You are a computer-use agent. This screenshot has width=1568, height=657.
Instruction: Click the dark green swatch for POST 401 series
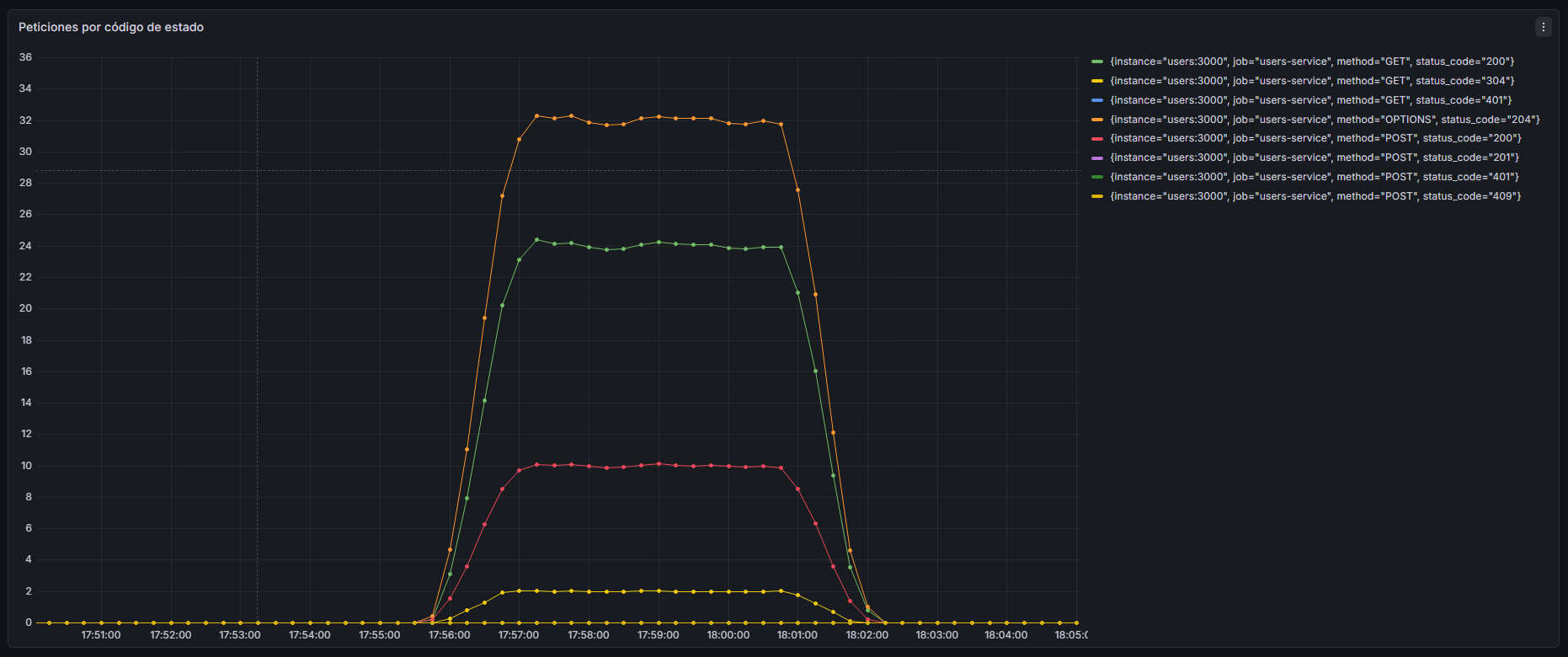(1096, 177)
